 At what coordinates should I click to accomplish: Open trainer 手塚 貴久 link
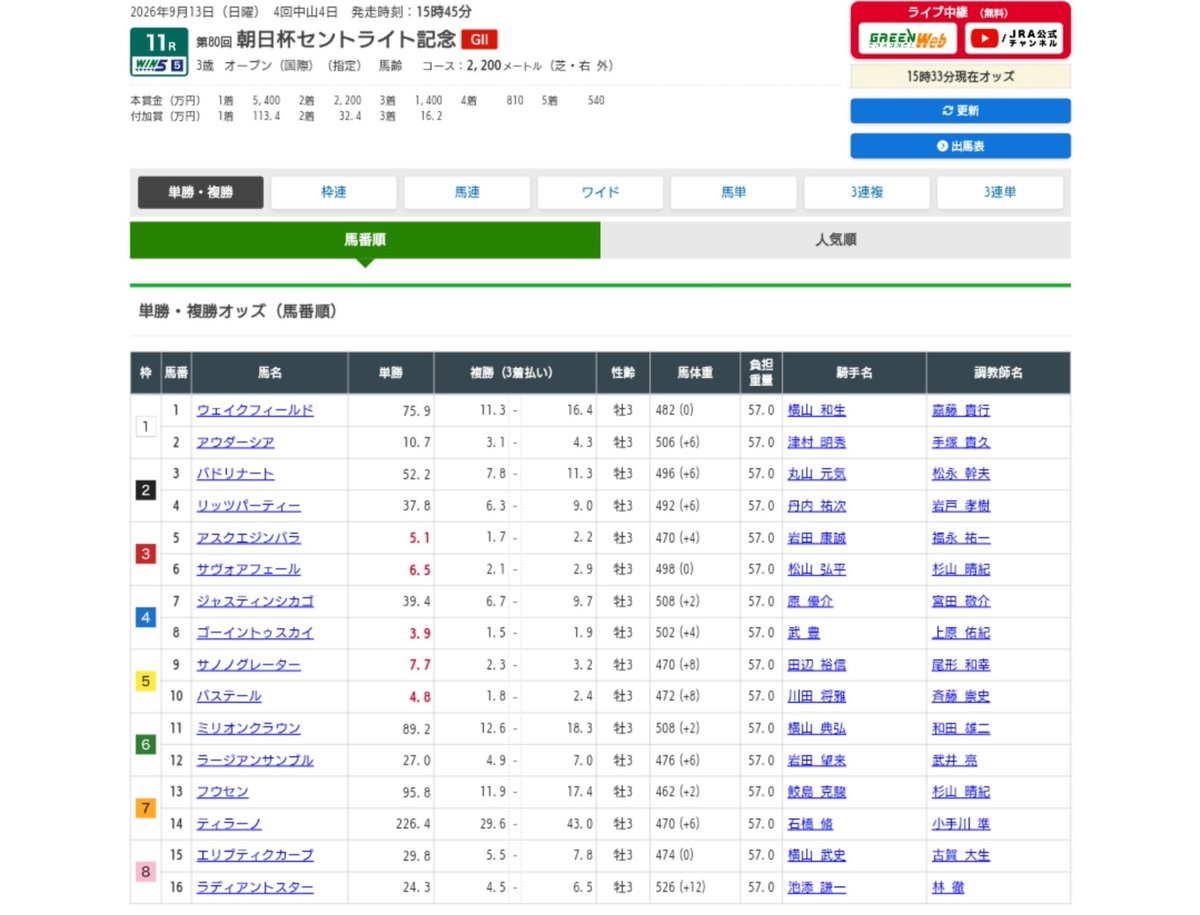click(x=961, y=442)
